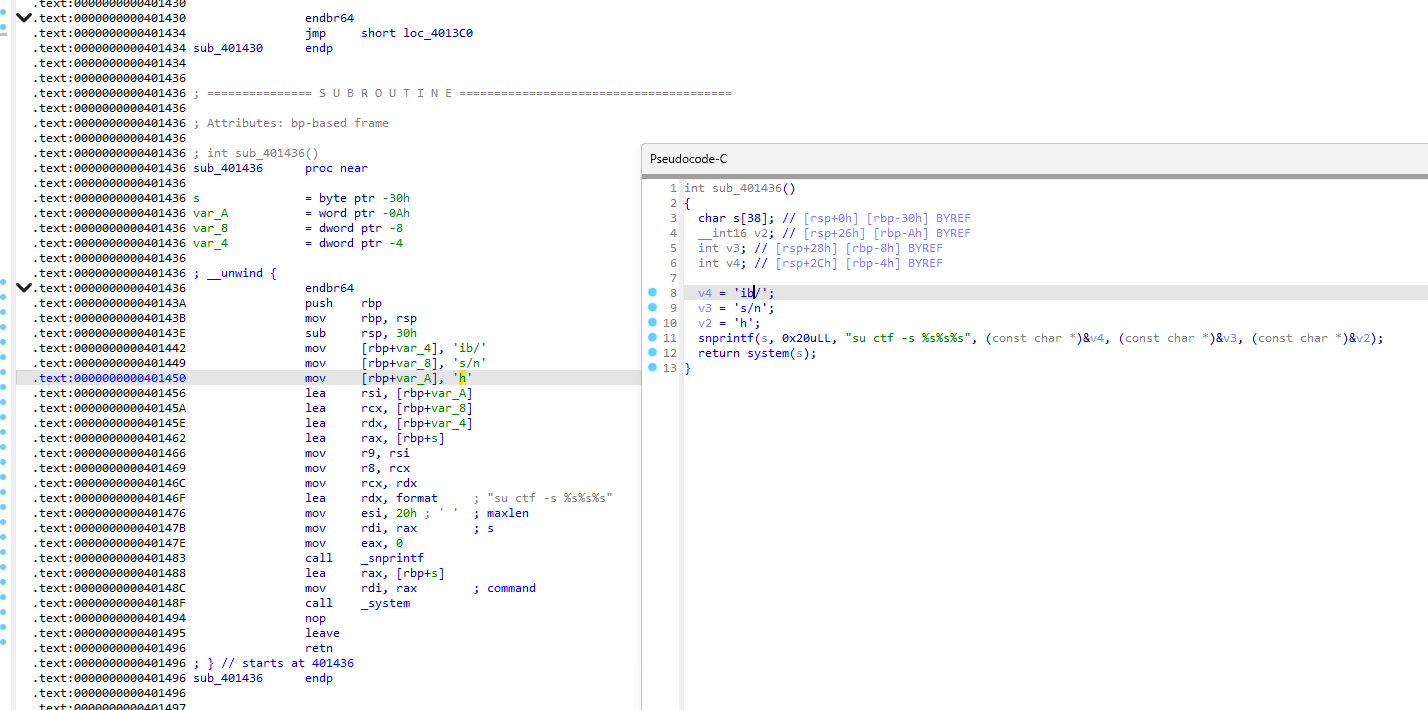The width and height of the screenshot is (1428, 710).
Task: Click highlighted 'h' operand in disassembly
Action: click(462, 378)
